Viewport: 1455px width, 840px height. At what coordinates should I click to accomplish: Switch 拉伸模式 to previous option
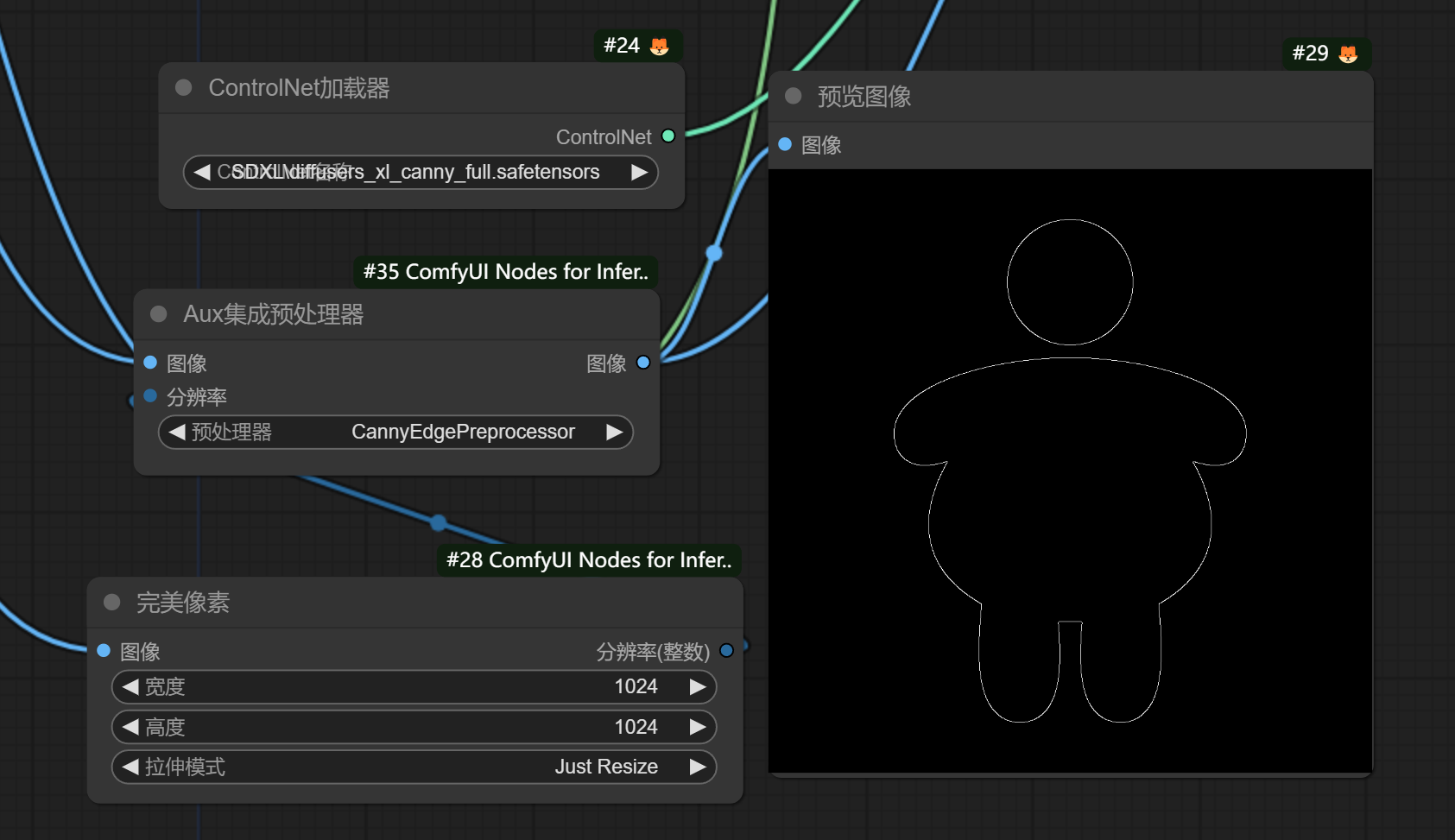(130, 767)
